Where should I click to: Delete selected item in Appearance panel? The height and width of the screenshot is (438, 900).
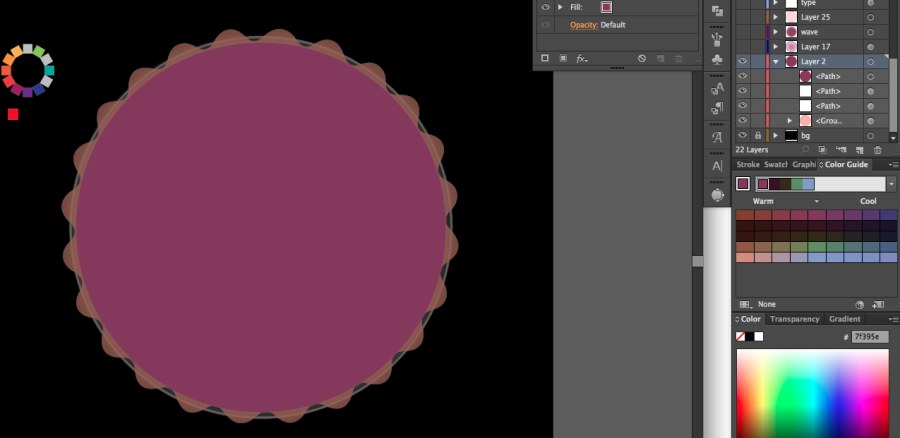(x=678, y=58)
